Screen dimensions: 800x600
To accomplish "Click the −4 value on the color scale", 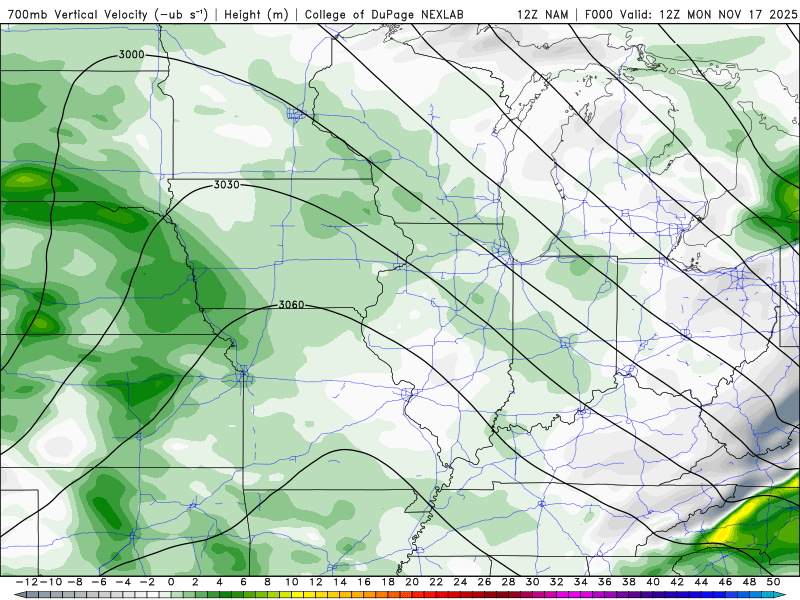I will click(x=123, y=582).
